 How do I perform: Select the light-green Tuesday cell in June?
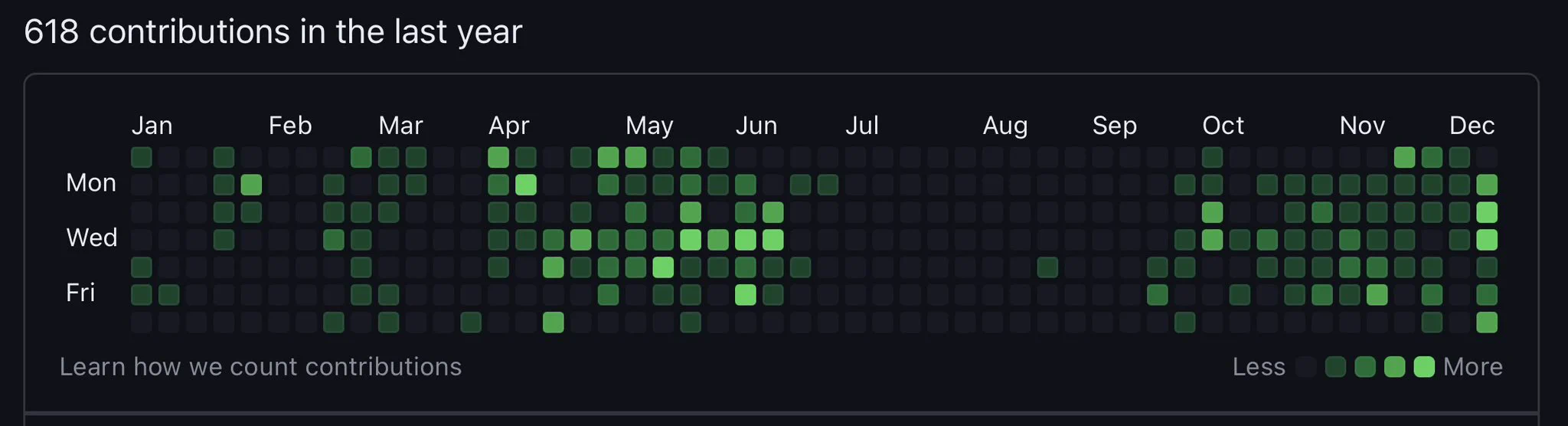[773, 212]
